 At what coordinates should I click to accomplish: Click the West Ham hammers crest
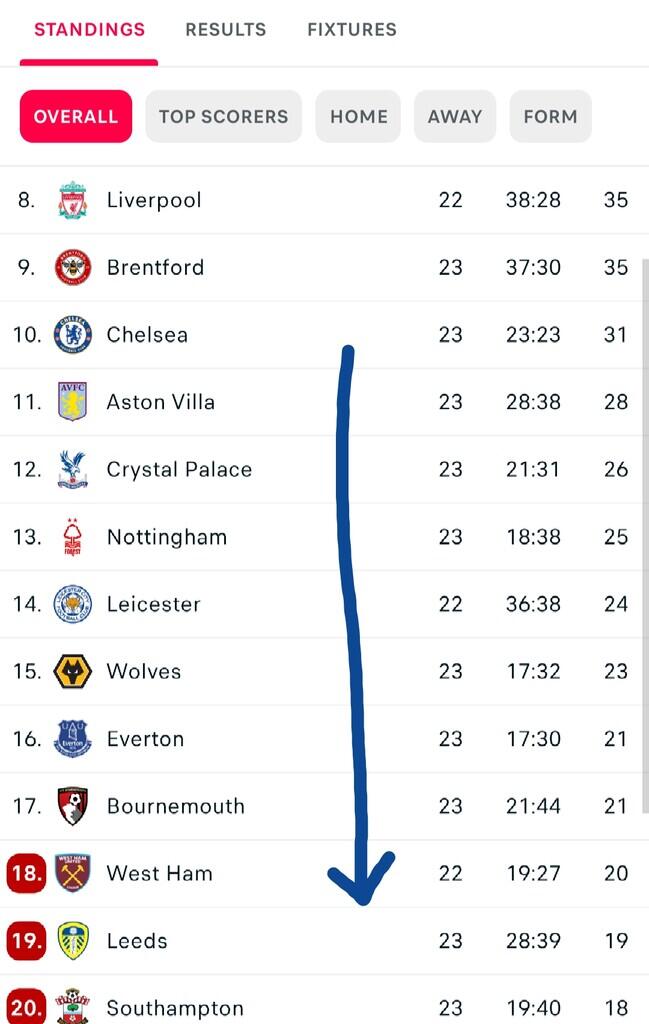click(72, 873)
